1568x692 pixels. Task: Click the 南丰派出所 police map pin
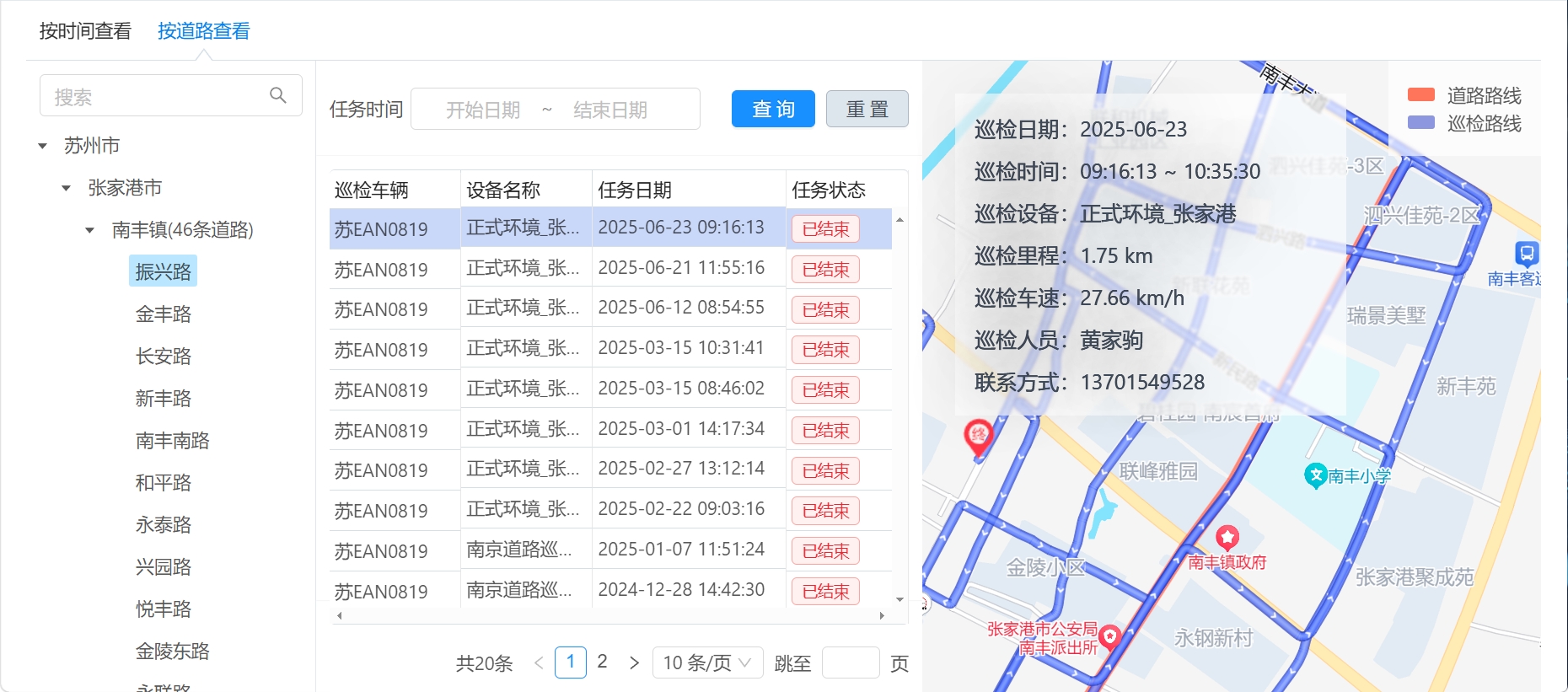point(1109,636)
